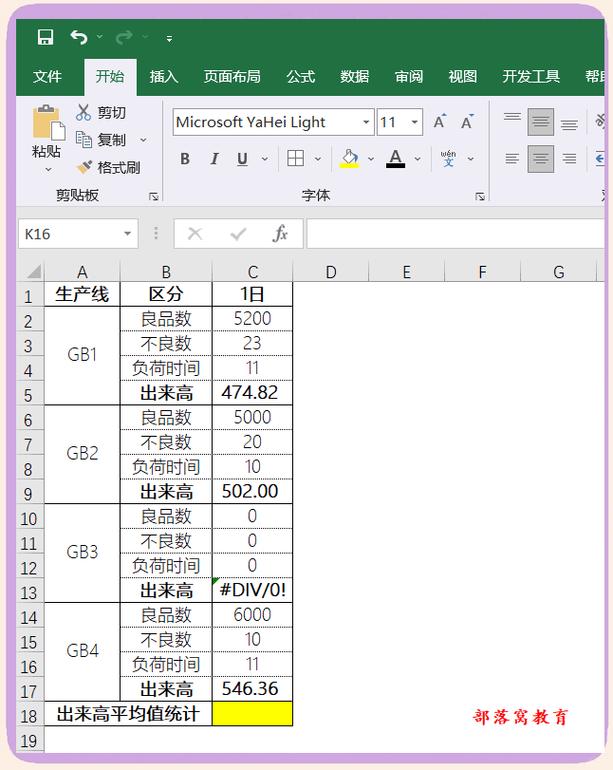Switch to the 开发工具 ribbon tab

[531, 77]
